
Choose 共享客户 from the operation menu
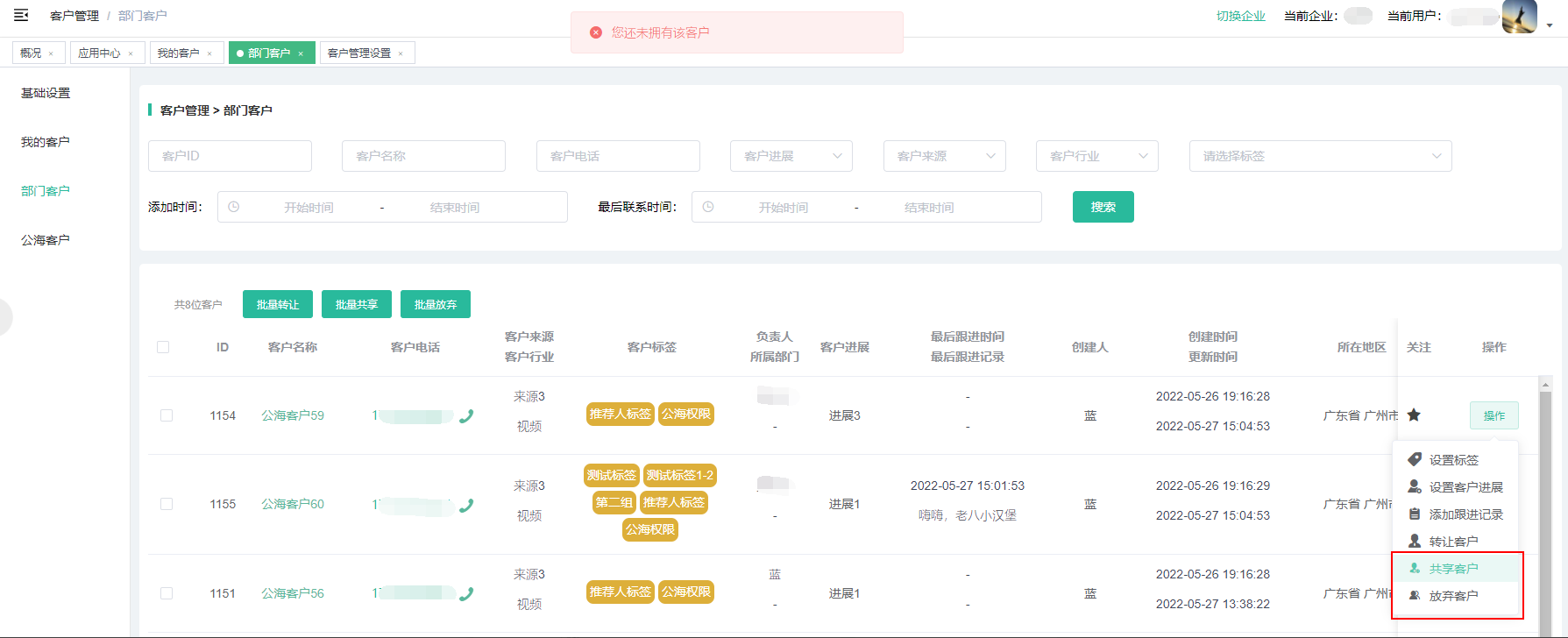coord(1453,569)
